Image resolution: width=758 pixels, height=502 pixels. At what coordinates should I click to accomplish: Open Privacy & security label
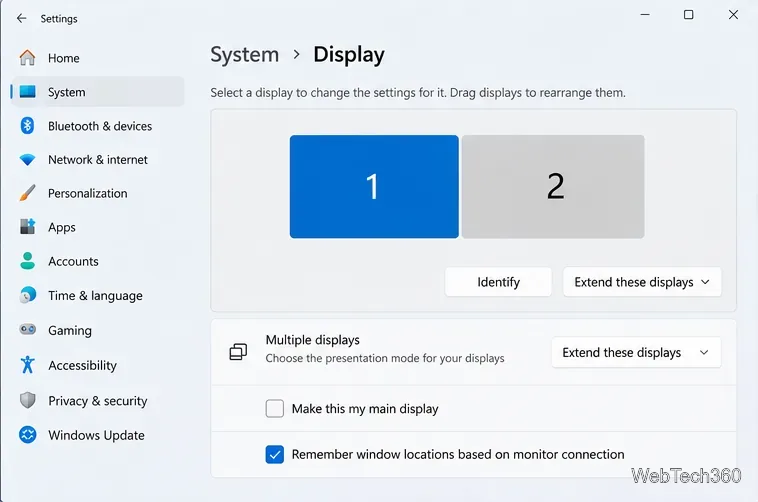click(98, 401)
